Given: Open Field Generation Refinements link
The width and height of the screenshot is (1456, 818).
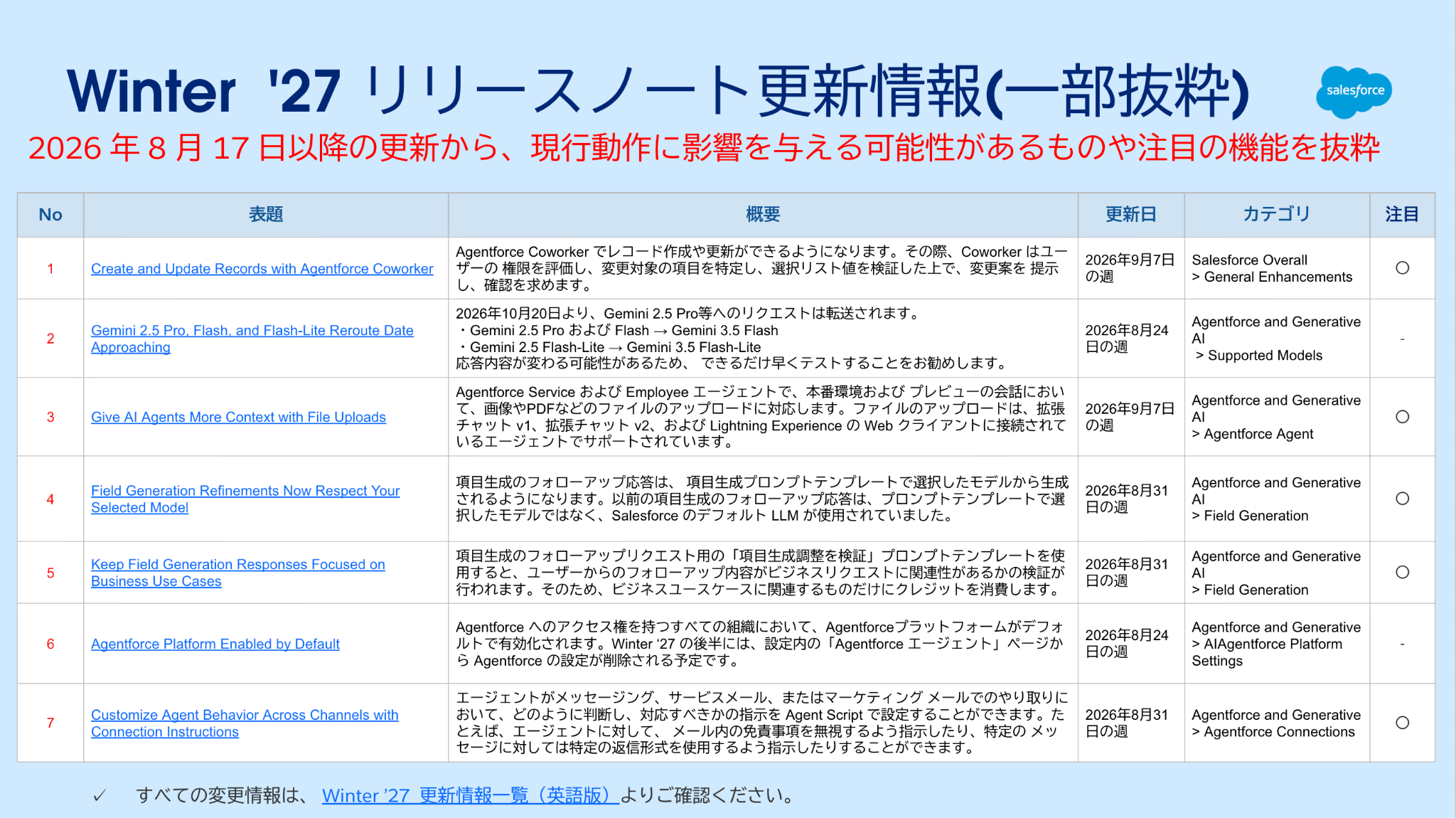Looking at the screenshot, I should tap(245, 499).
